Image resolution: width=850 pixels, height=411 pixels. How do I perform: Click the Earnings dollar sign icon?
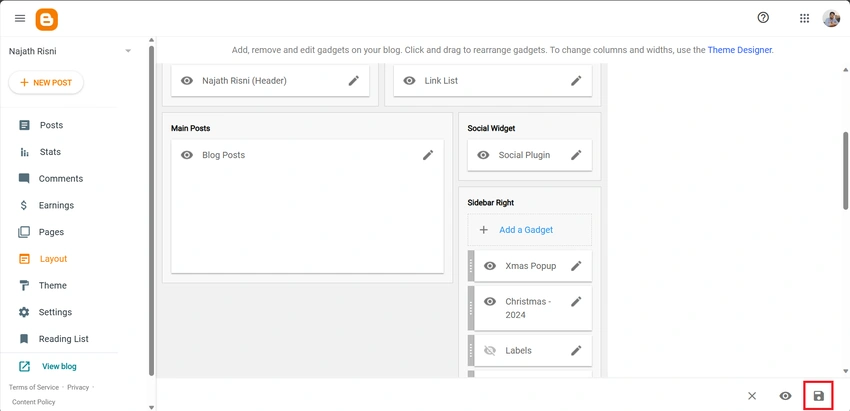pyautogui.click(x=24, y=205)
